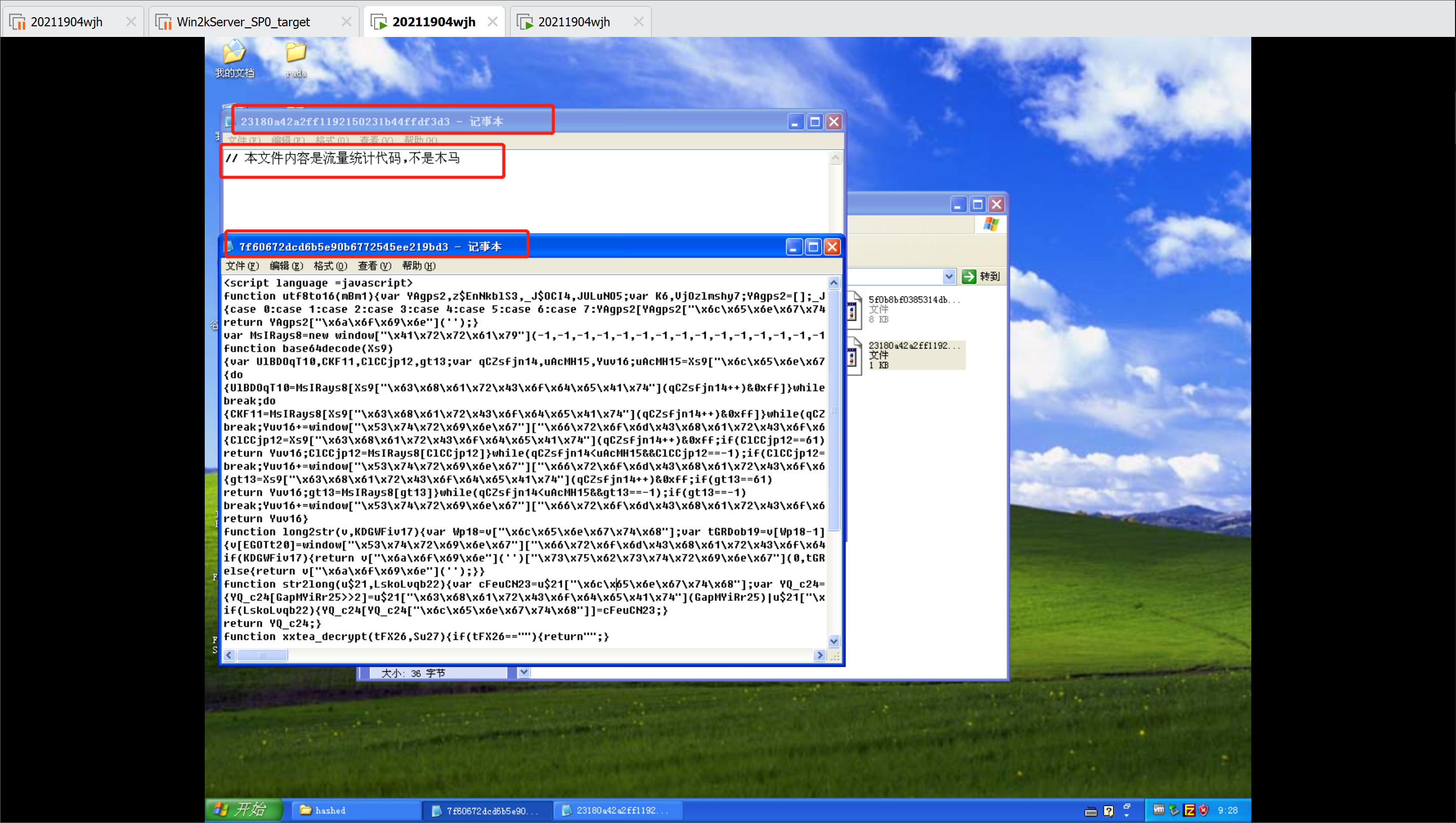The width and height of the screenshot is (1456, 823).
Task: Click front Notepad vertical scrollbar thumb
Action: [x=834, y=410]
